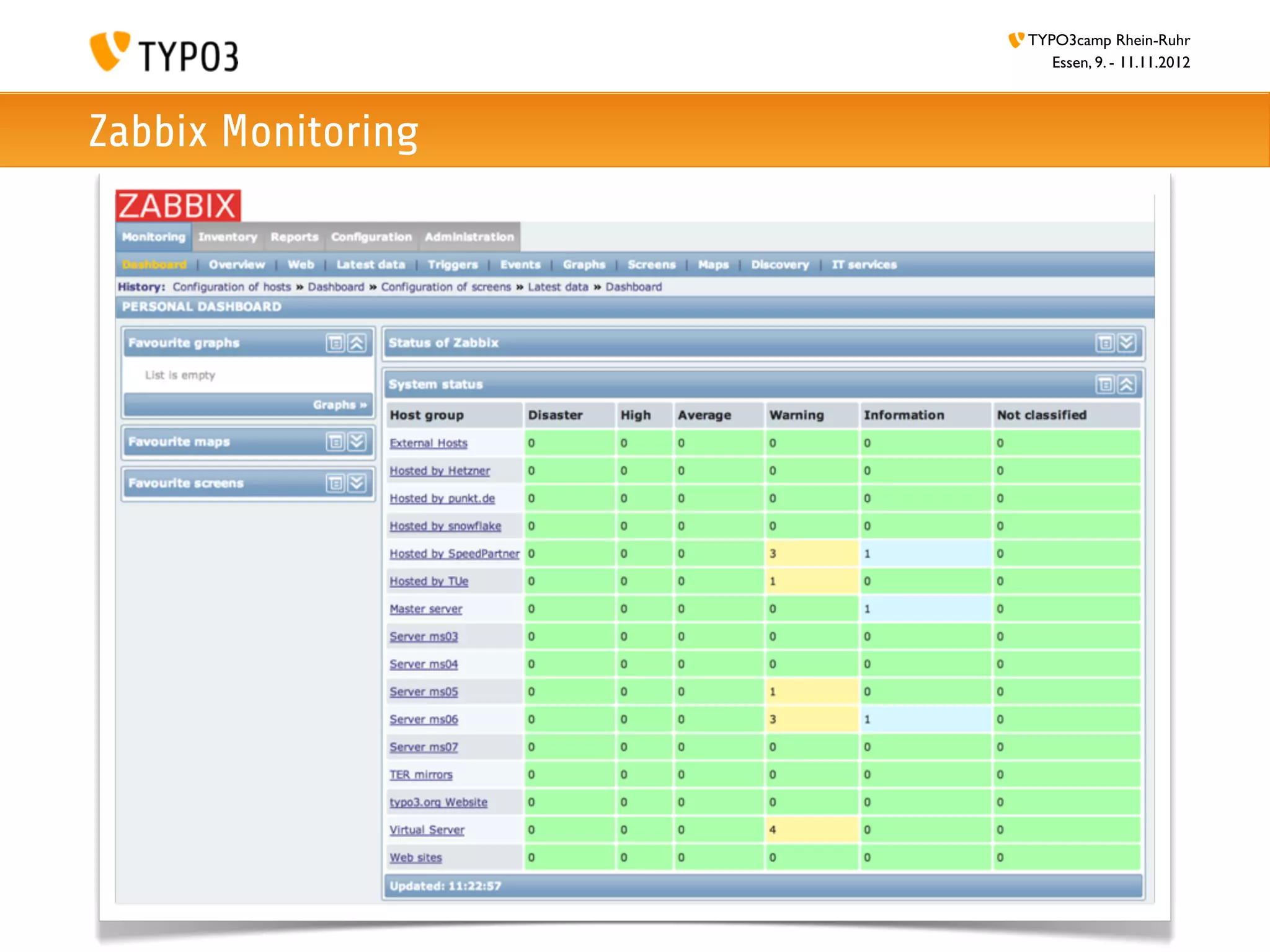Open the Administration tab
This screenshot has width=1270, height=952.
click(x=469, y=237)
